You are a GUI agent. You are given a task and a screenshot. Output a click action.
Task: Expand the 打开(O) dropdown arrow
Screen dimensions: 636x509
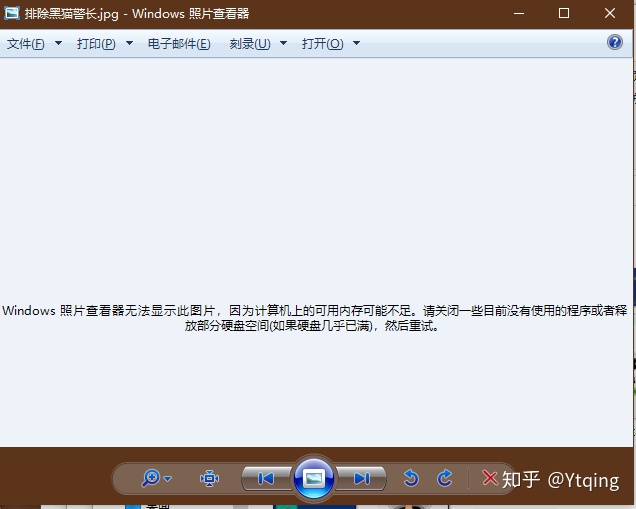click(x=357, y=43)
